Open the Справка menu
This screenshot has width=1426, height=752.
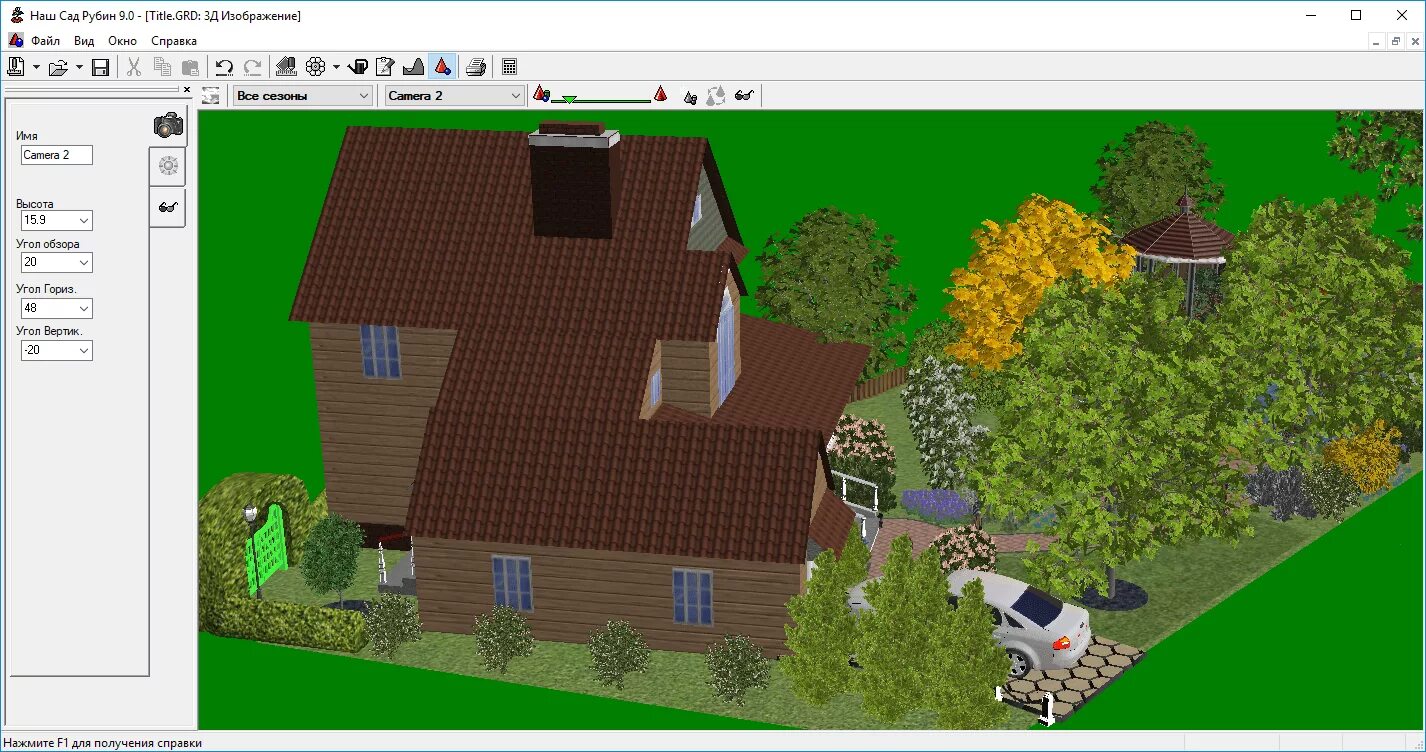tap(174, 41)
